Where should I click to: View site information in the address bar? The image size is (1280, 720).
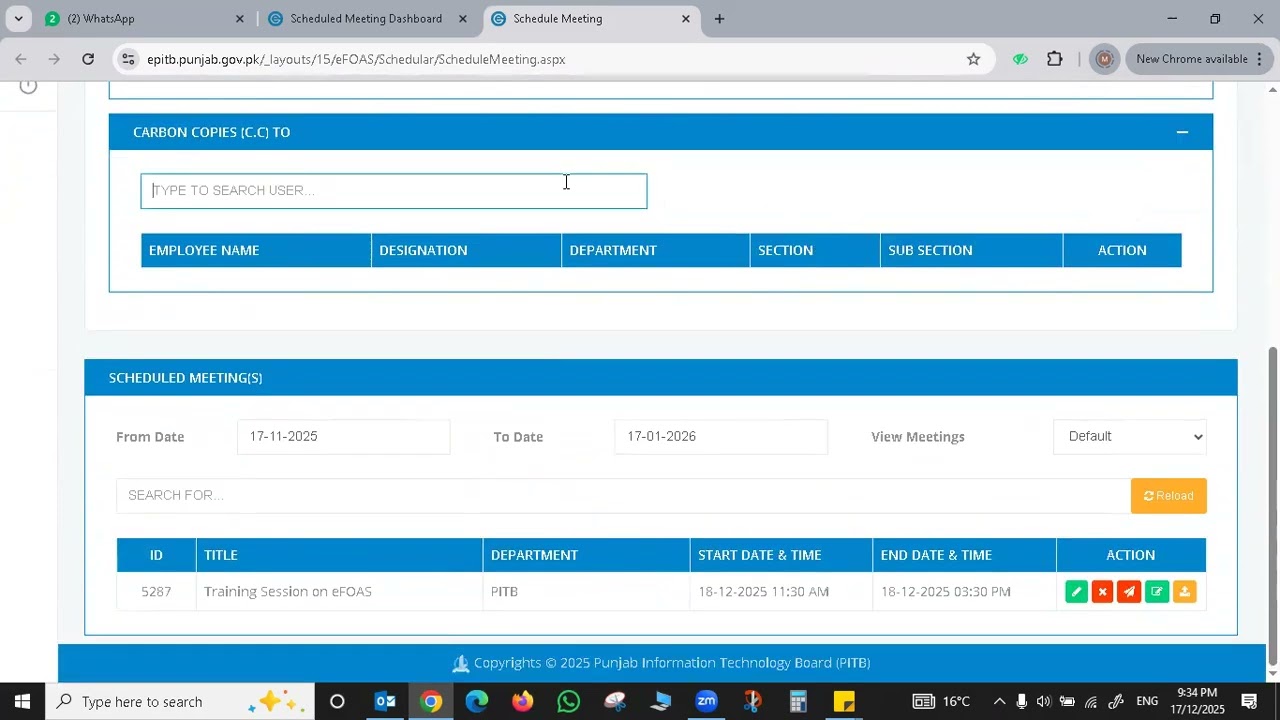[x=128, y=59]
